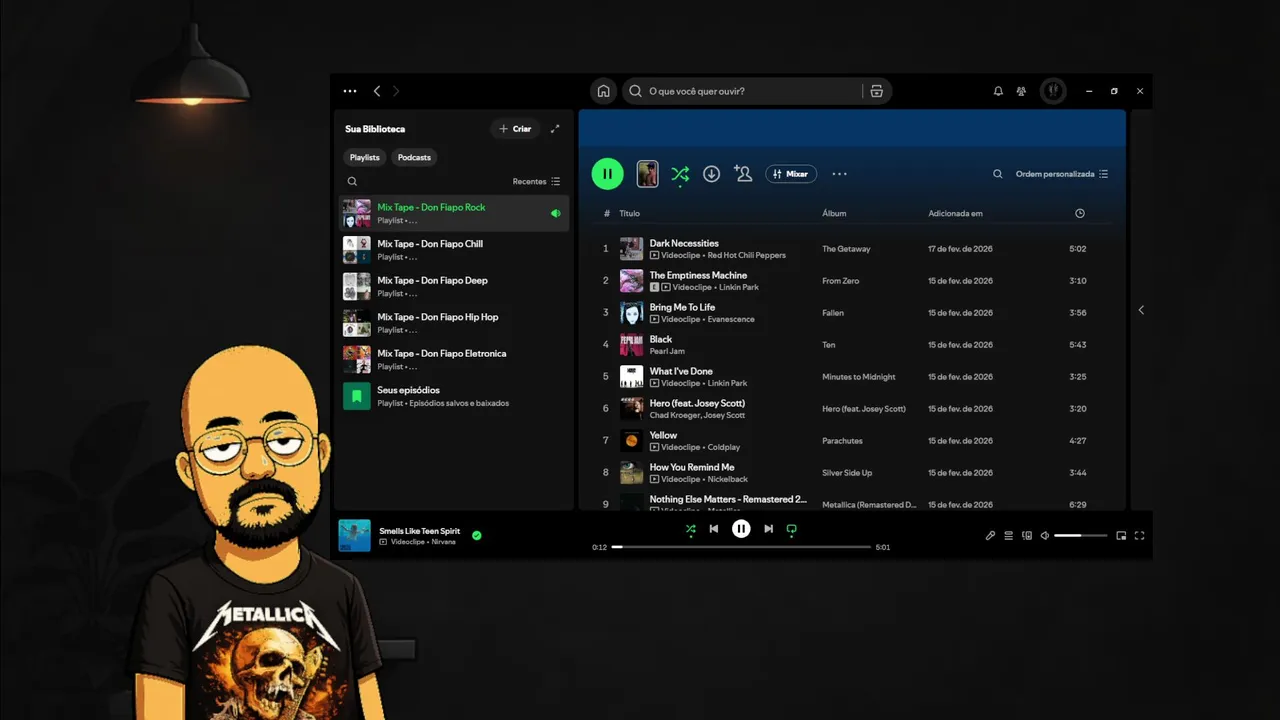Open Mix Tape - Don Fiapo Deep playlist
The width and height of the screenshot is (1280, 720).
click(x=455, y=286)
